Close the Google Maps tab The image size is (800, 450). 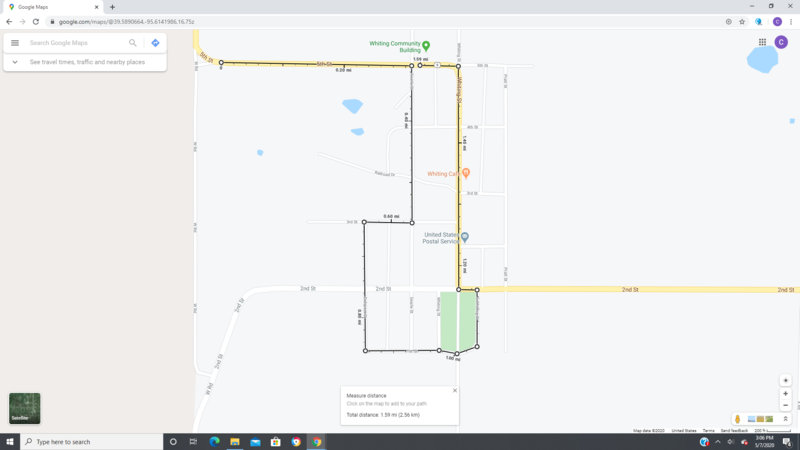[x=96, y=7]
